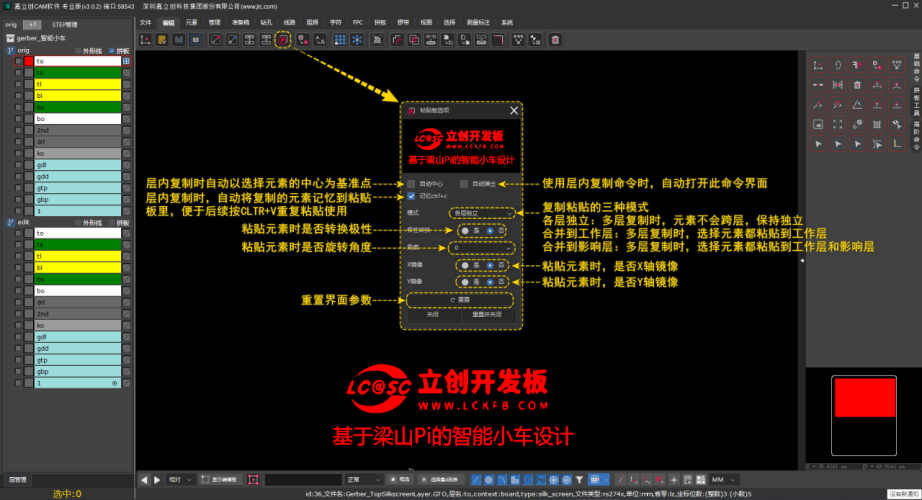Switch to STEP管理 tab
This screenshot has width=922, height=500.
tap(64, 25)
